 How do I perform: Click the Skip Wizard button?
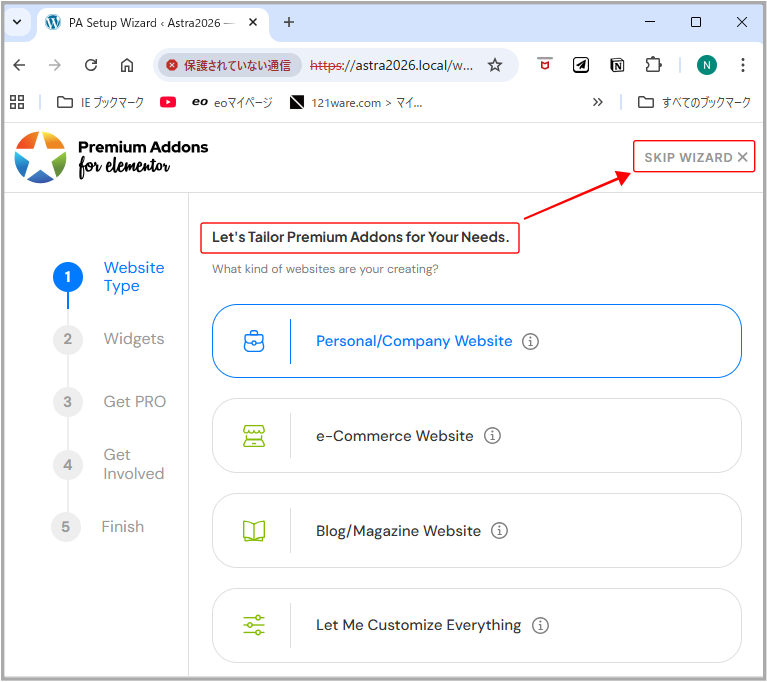694,157
